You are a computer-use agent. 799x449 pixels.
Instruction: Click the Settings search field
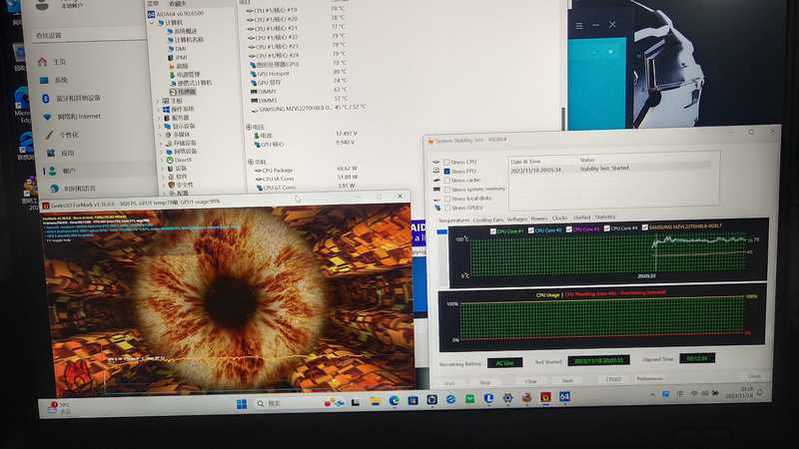tap(90, 35)
